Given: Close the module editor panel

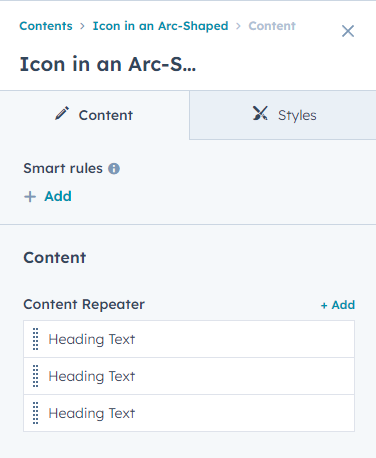Looking at the screenshot, I should pyautogui.click(x=348, y=31).
